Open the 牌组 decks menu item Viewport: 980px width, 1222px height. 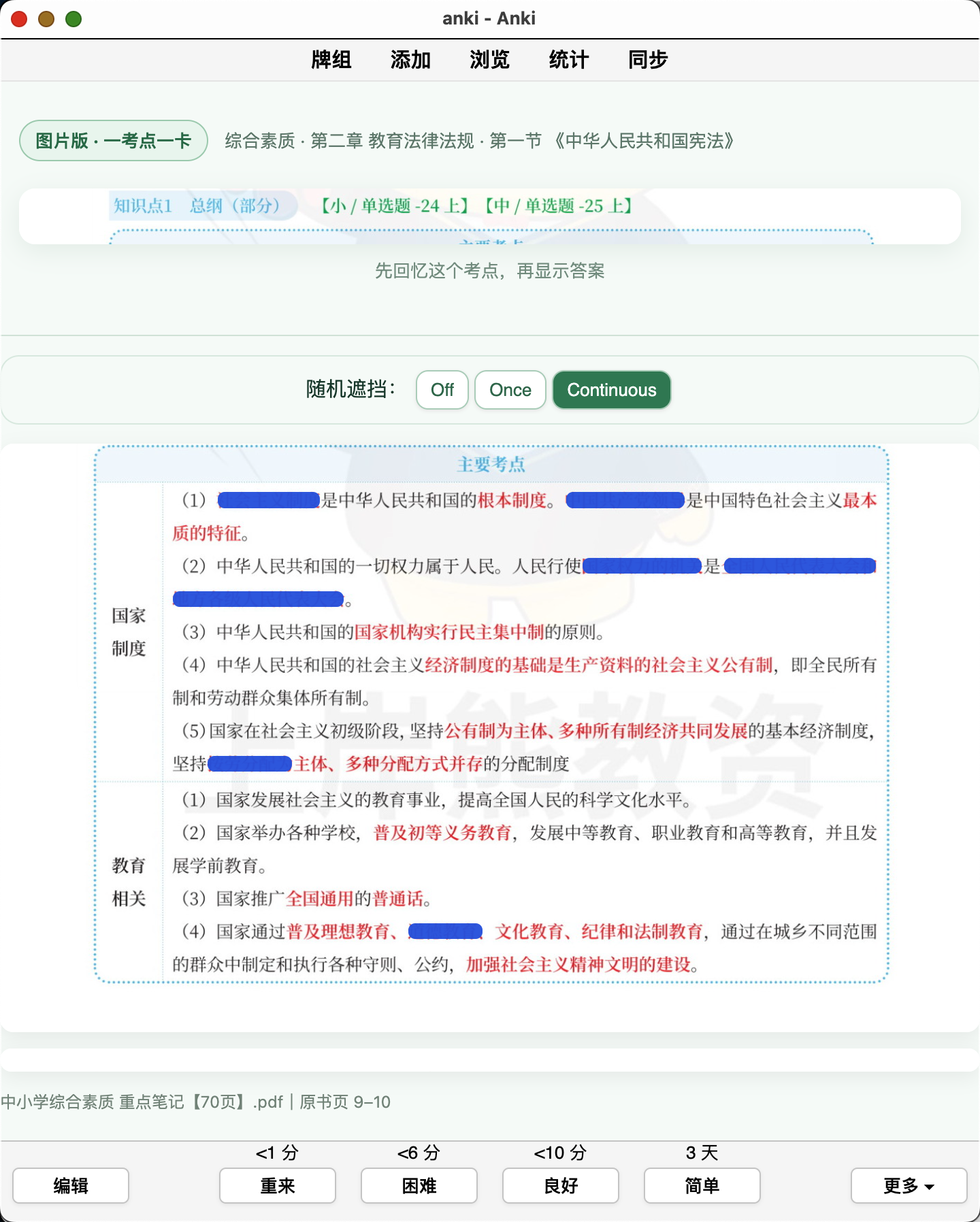click(331, 60)
